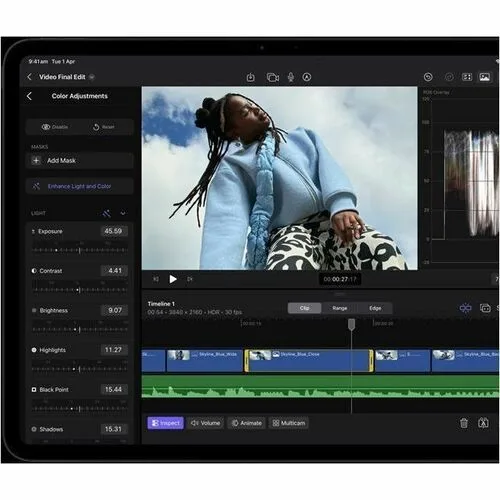
Task: Select the Clip selection mode tab
Action: click(x=304, y=308)
